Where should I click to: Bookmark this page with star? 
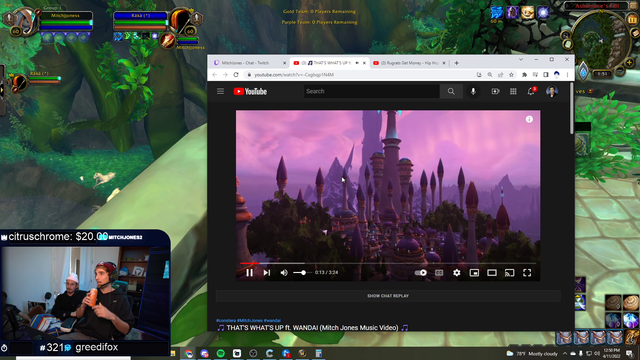[511, 75]
